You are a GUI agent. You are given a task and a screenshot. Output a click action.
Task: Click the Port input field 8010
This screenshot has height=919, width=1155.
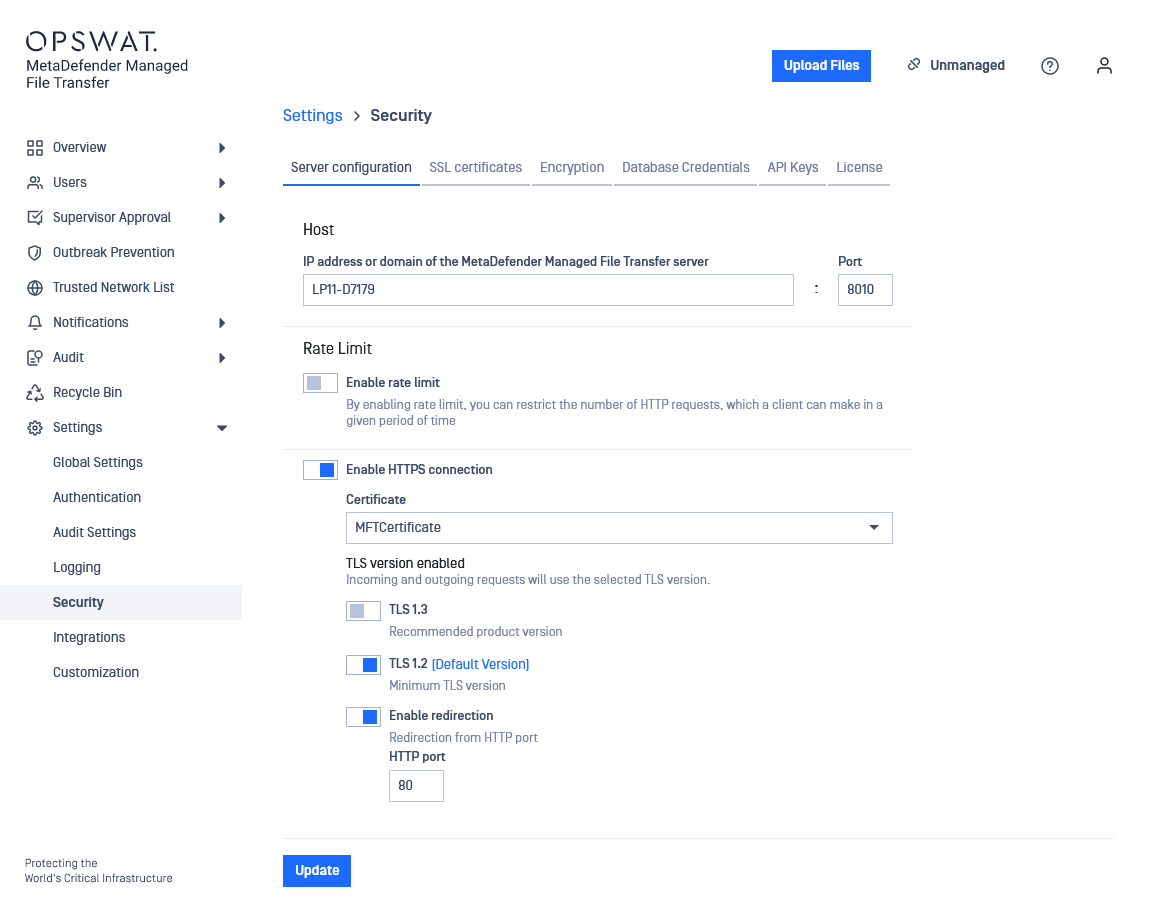tap(865, 290)
